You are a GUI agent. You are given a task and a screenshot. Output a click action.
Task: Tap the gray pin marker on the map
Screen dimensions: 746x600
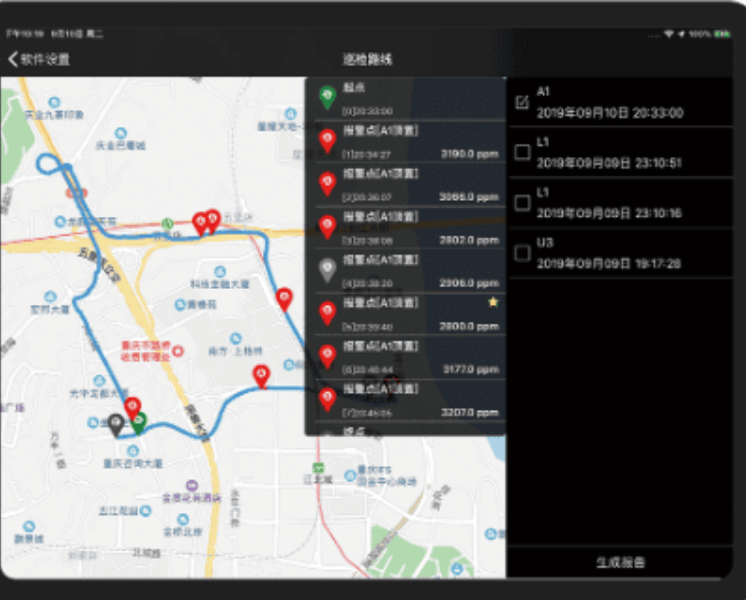point(116,425)
